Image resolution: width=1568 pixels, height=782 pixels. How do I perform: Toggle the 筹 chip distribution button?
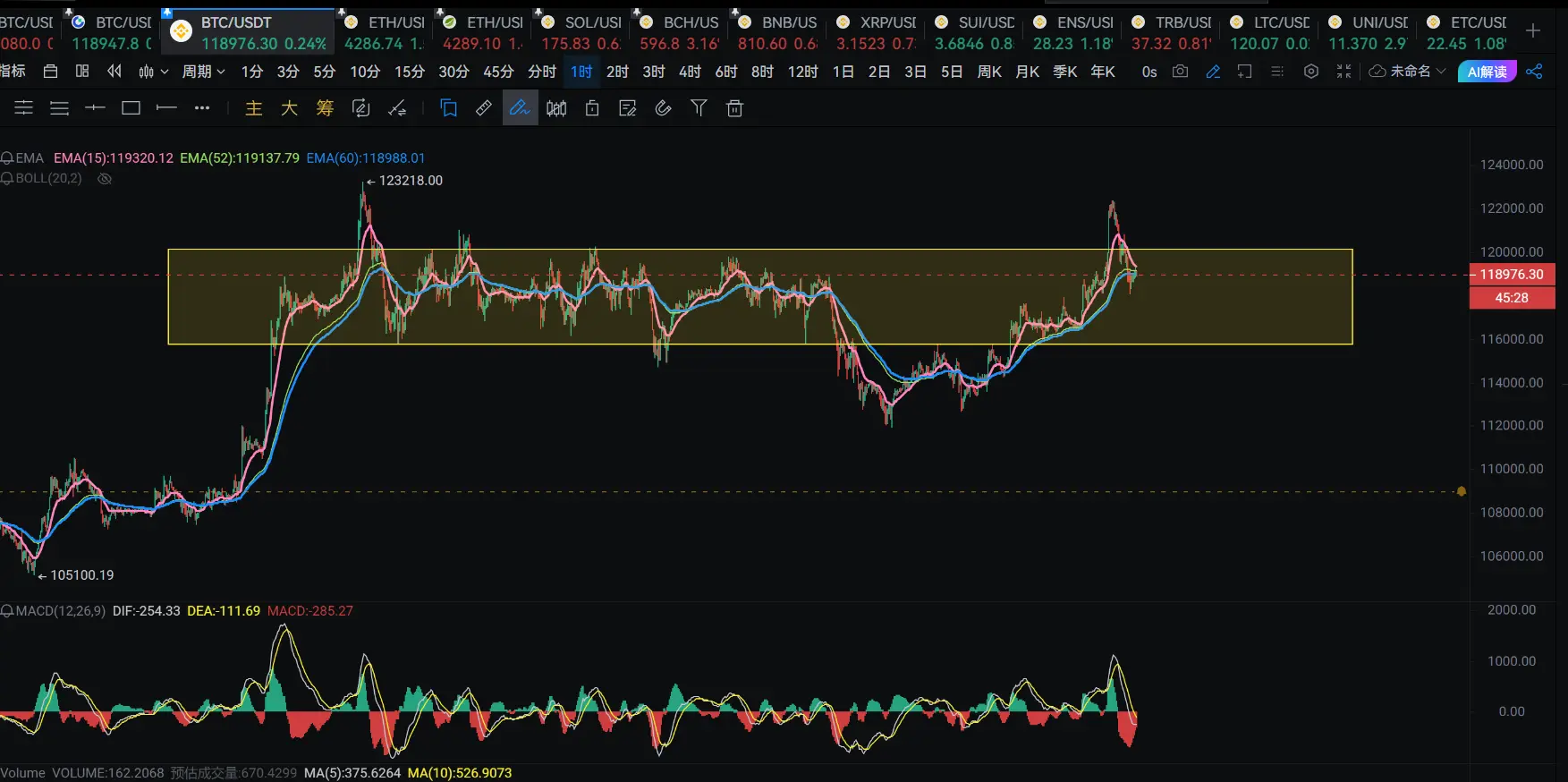coord(325,108)
